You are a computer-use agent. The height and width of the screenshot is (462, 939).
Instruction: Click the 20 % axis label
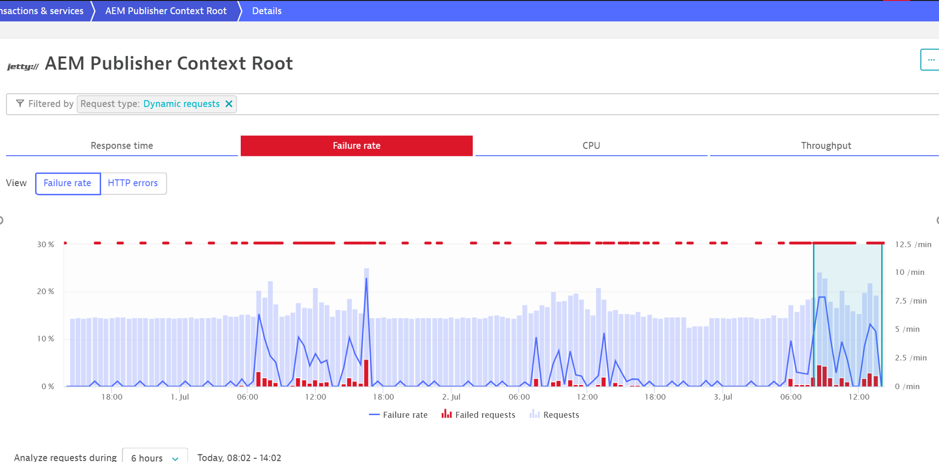pos(47,291)
